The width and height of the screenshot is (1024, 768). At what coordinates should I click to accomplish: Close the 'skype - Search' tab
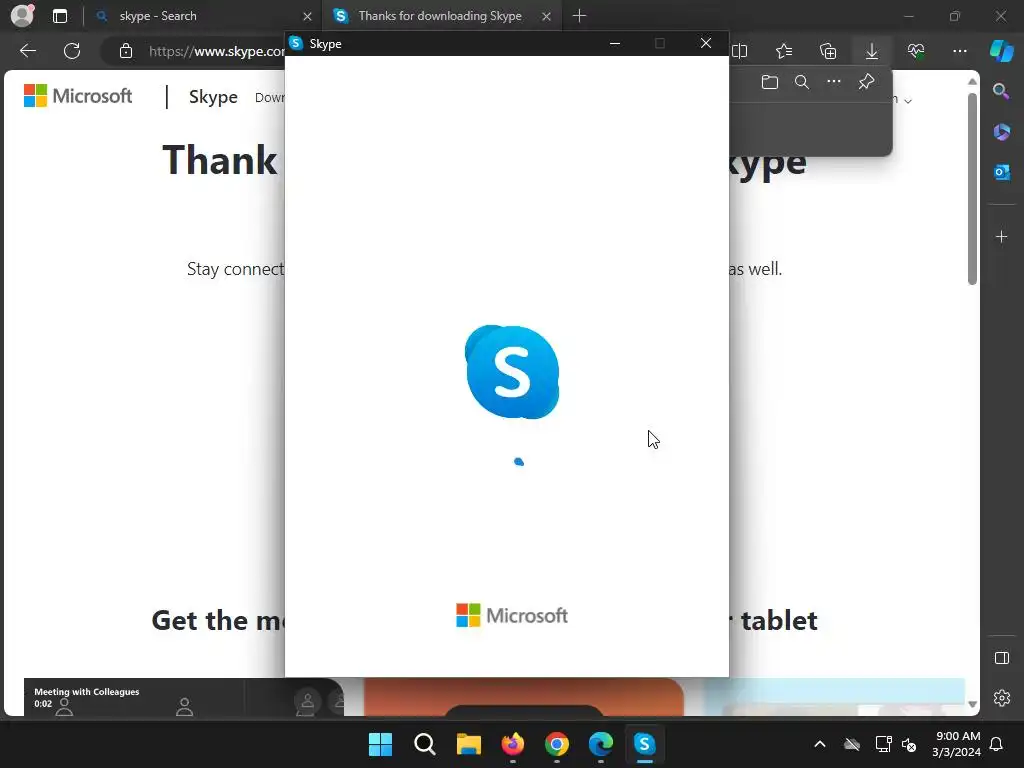[307, 16]
